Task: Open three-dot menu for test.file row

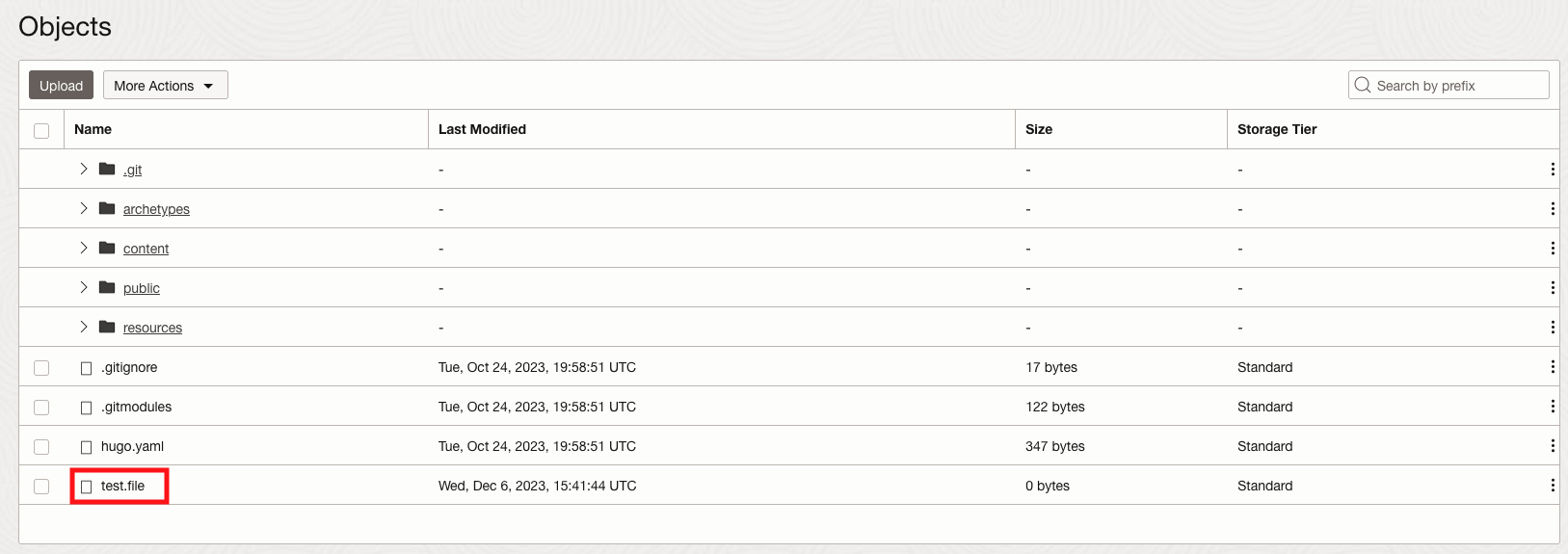Action: point(1552,486)
